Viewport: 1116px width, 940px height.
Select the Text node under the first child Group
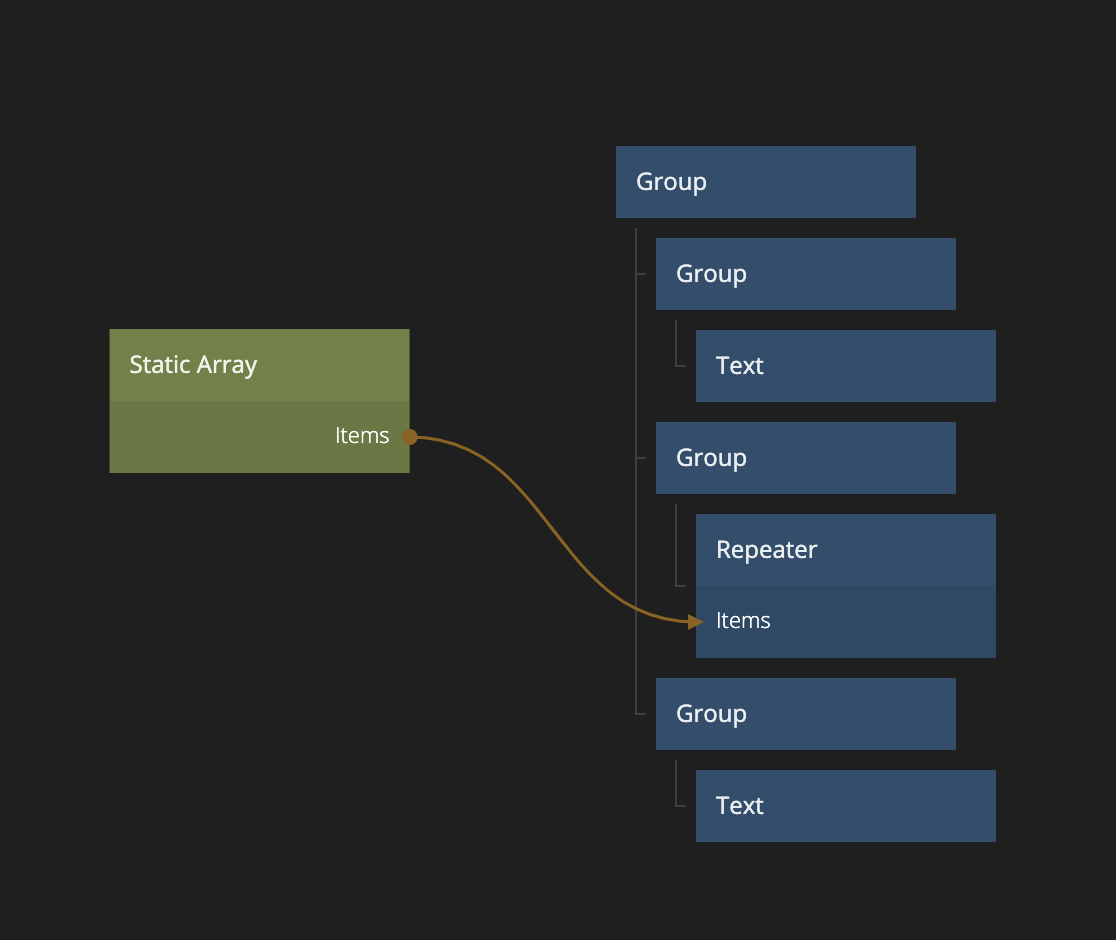click(845, 366)
